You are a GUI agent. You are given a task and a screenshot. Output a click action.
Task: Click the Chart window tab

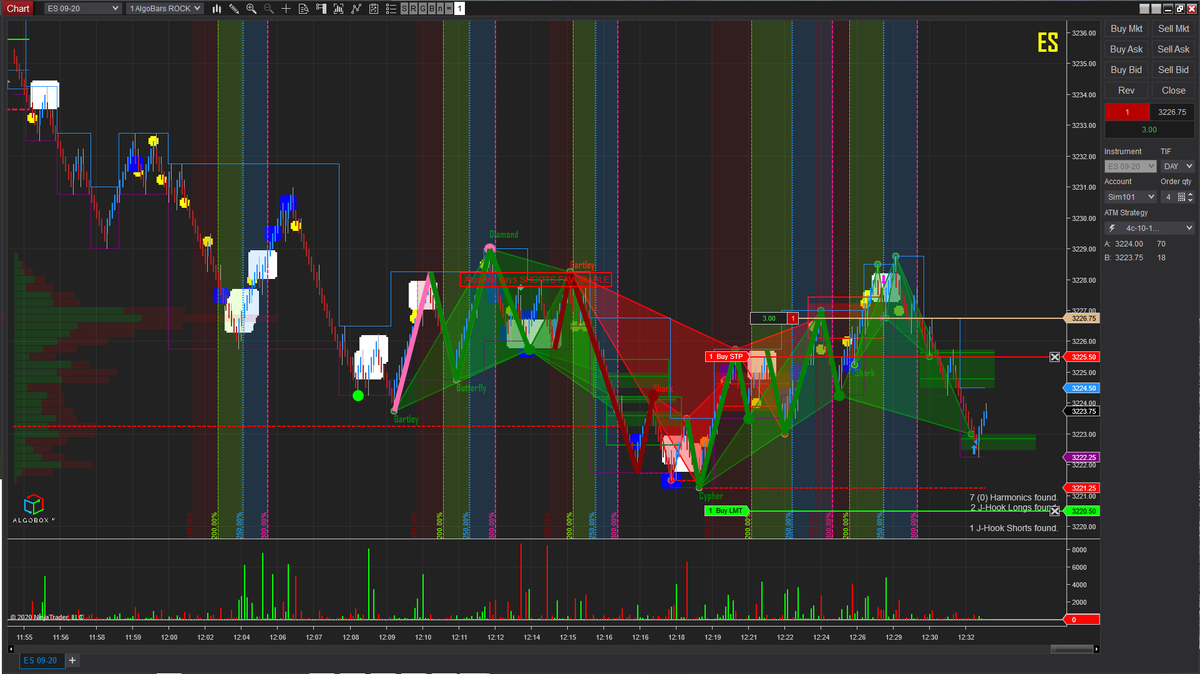[x=19, y=9]
